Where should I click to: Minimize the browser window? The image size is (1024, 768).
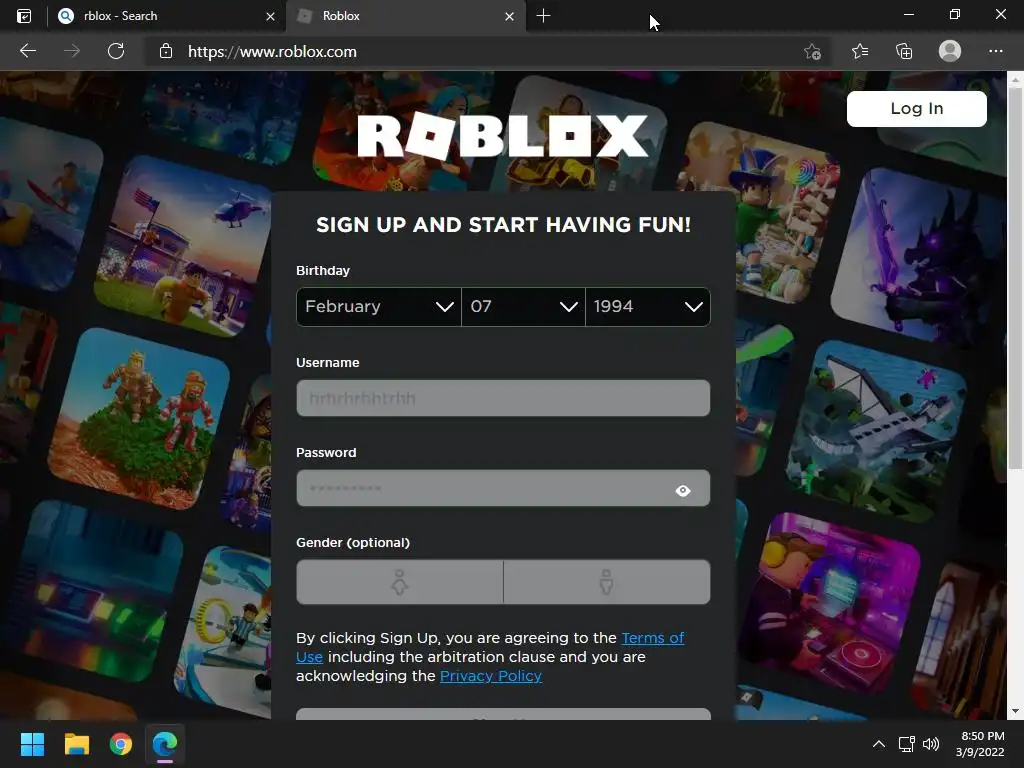[x=908, y=15]
